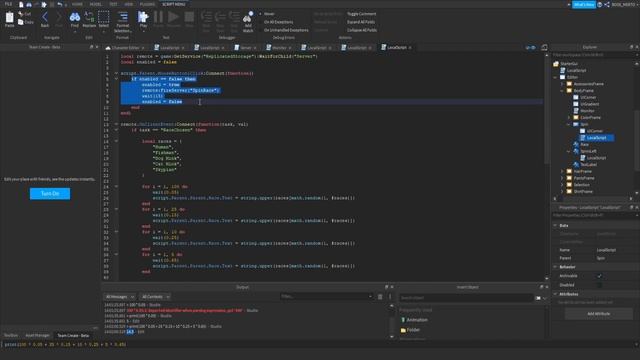Click the Select dashed-box icon
Image resolution: width=640 pixels, height=360 pixels.
[x=104, y=17]
